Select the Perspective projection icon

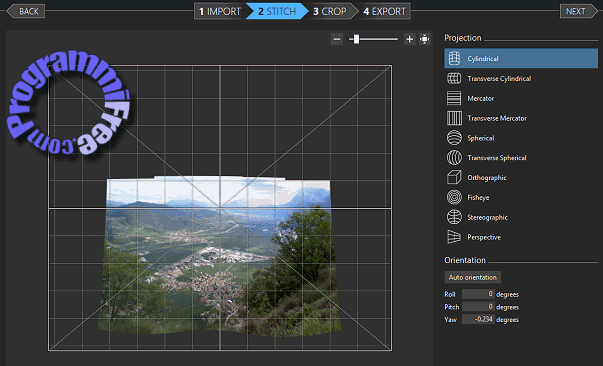(x=454, y=237)
